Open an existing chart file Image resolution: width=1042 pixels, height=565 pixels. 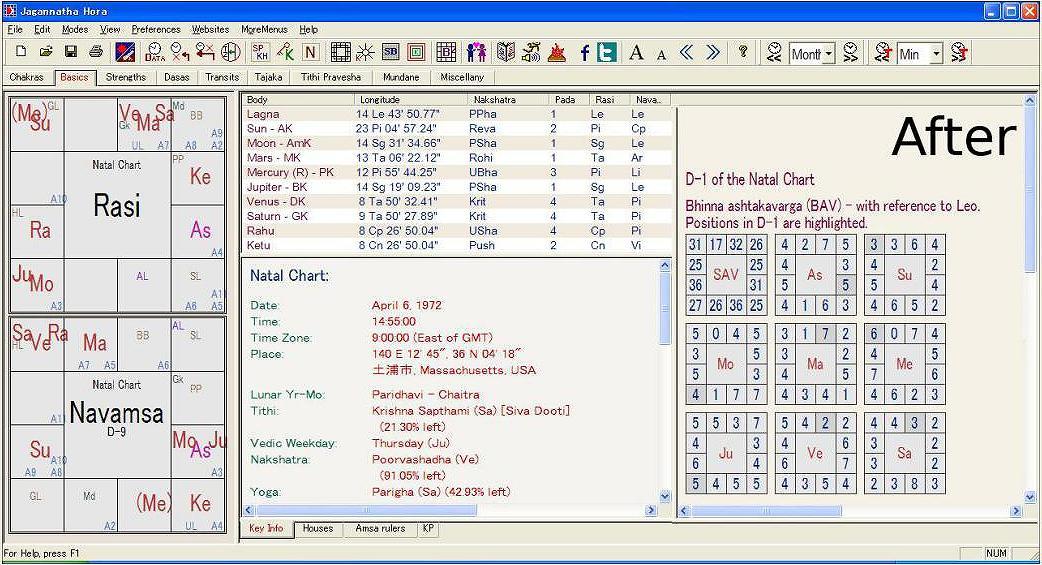(46, 52)
